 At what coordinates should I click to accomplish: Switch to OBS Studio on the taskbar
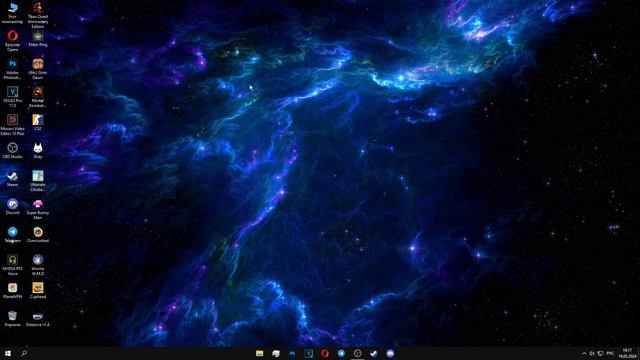click(x=358, y=353)
